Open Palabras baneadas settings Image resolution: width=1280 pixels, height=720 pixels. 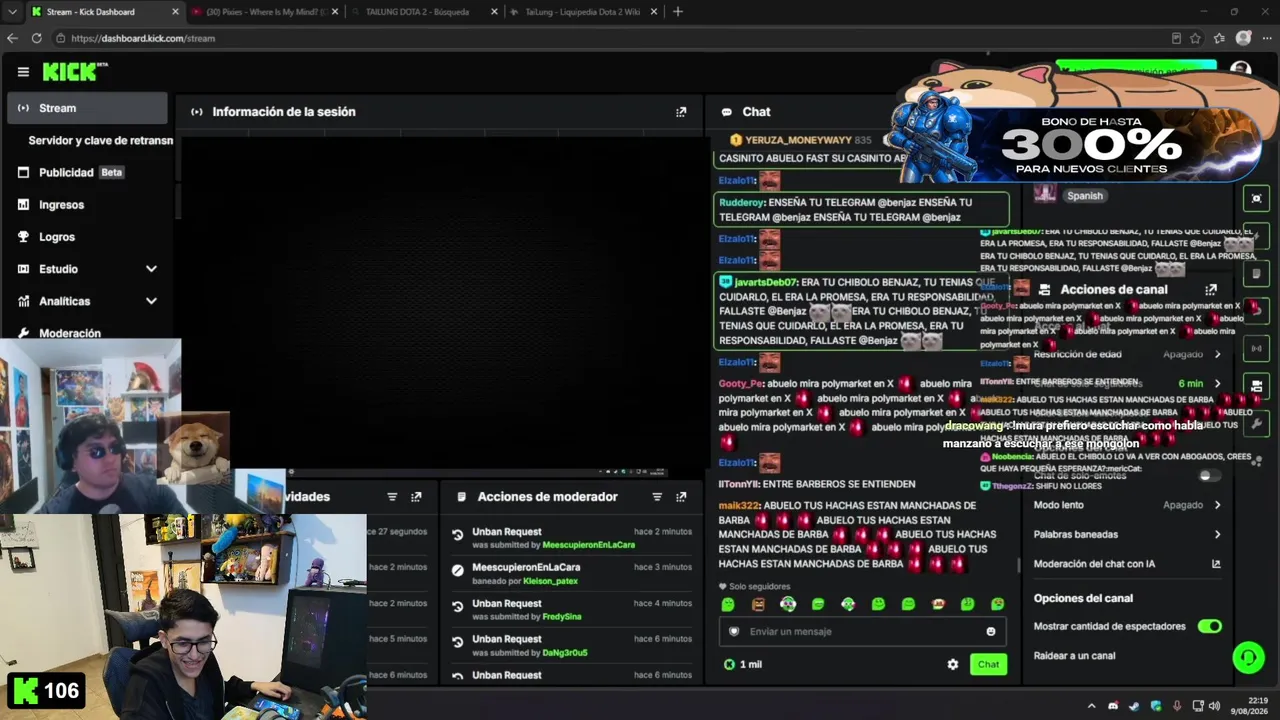pyautogui.click(x=1127, y=535)
